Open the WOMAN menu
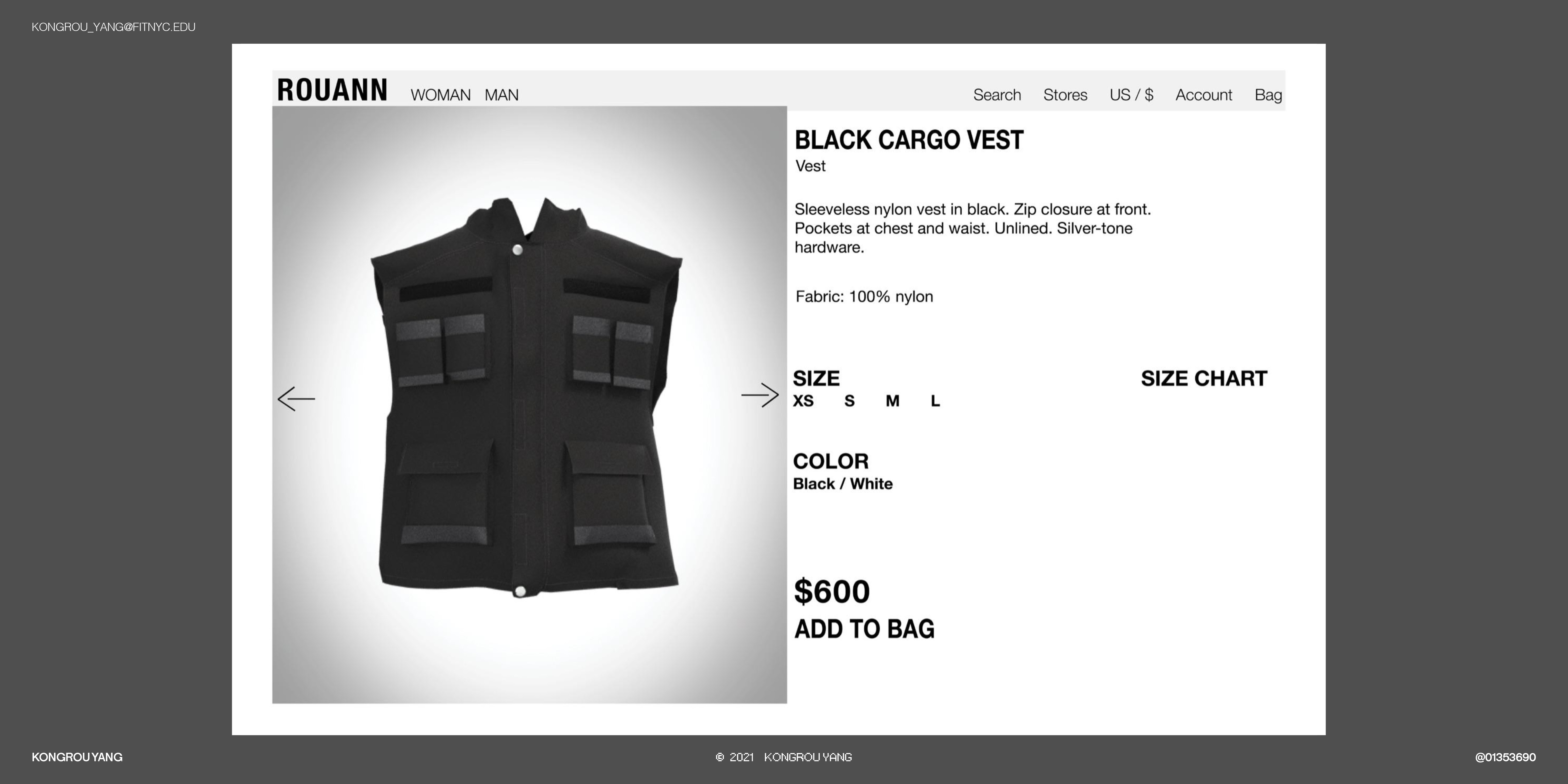The width and height of the screenshot is (1568, 784). tap(441, 96)
